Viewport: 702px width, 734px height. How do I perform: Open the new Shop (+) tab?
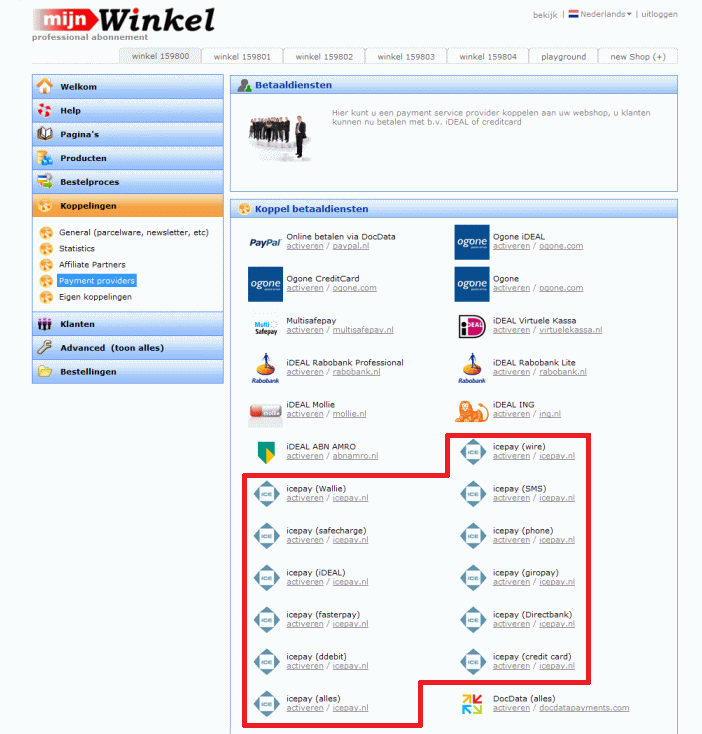coord(638,56)
